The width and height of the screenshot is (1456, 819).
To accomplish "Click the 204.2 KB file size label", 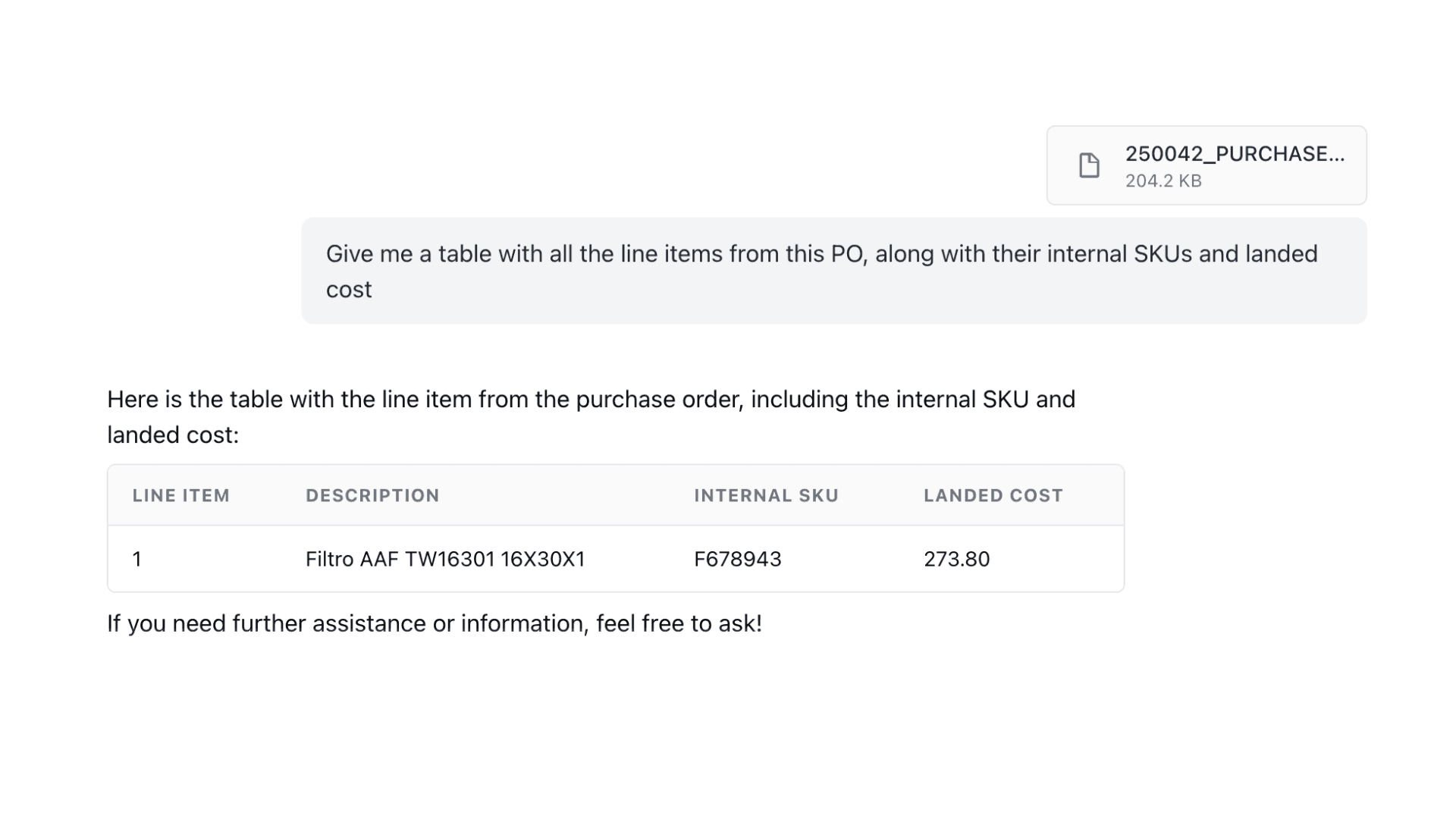I will click(x=1163, y=181).
